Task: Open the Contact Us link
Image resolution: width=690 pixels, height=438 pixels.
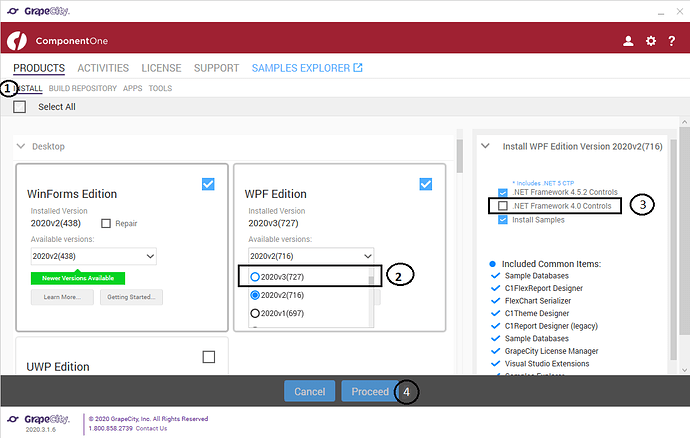Action: pyautogui.click(x=151, y=428)
